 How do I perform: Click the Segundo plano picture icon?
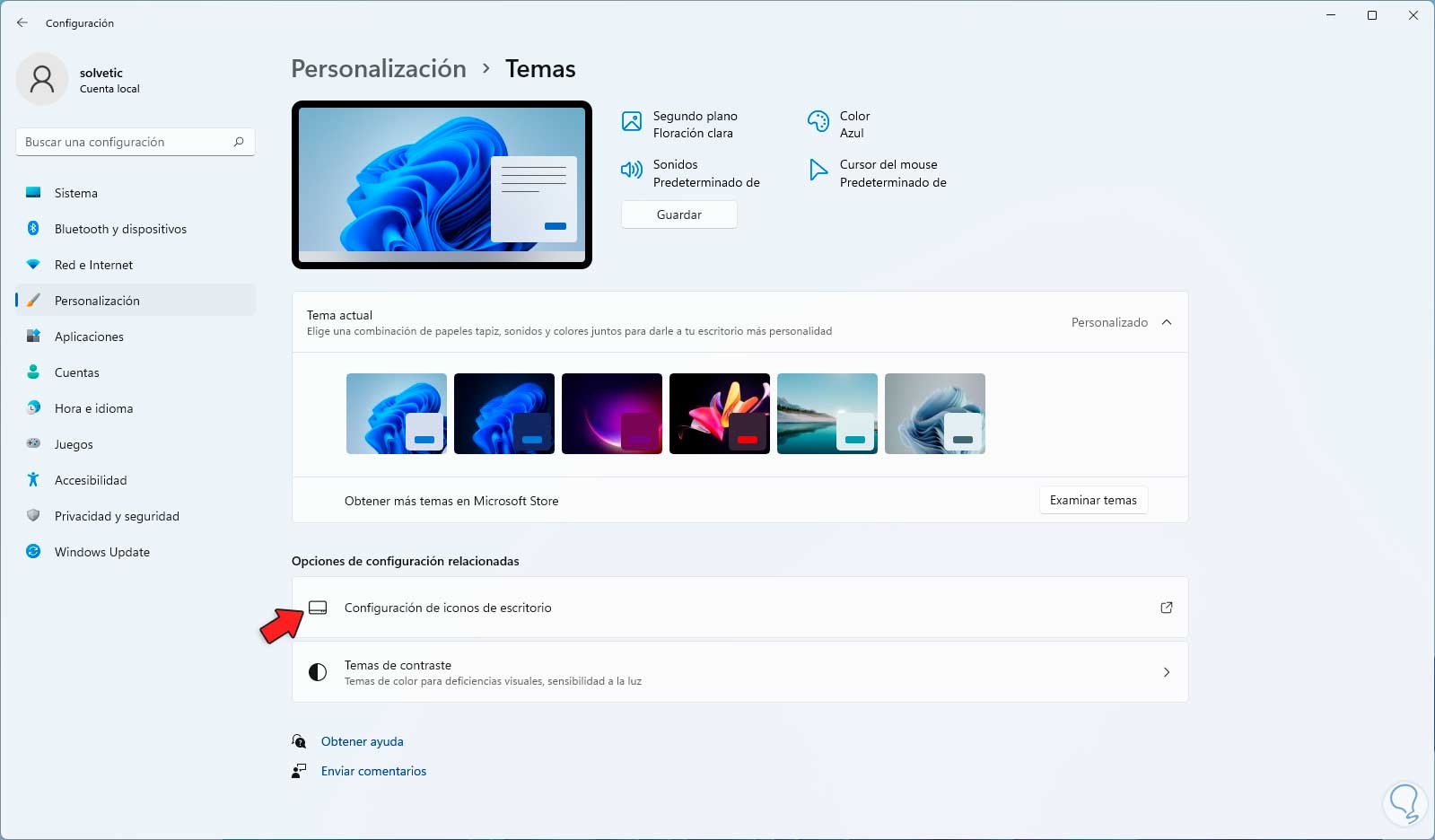click(x=632, y=121)
